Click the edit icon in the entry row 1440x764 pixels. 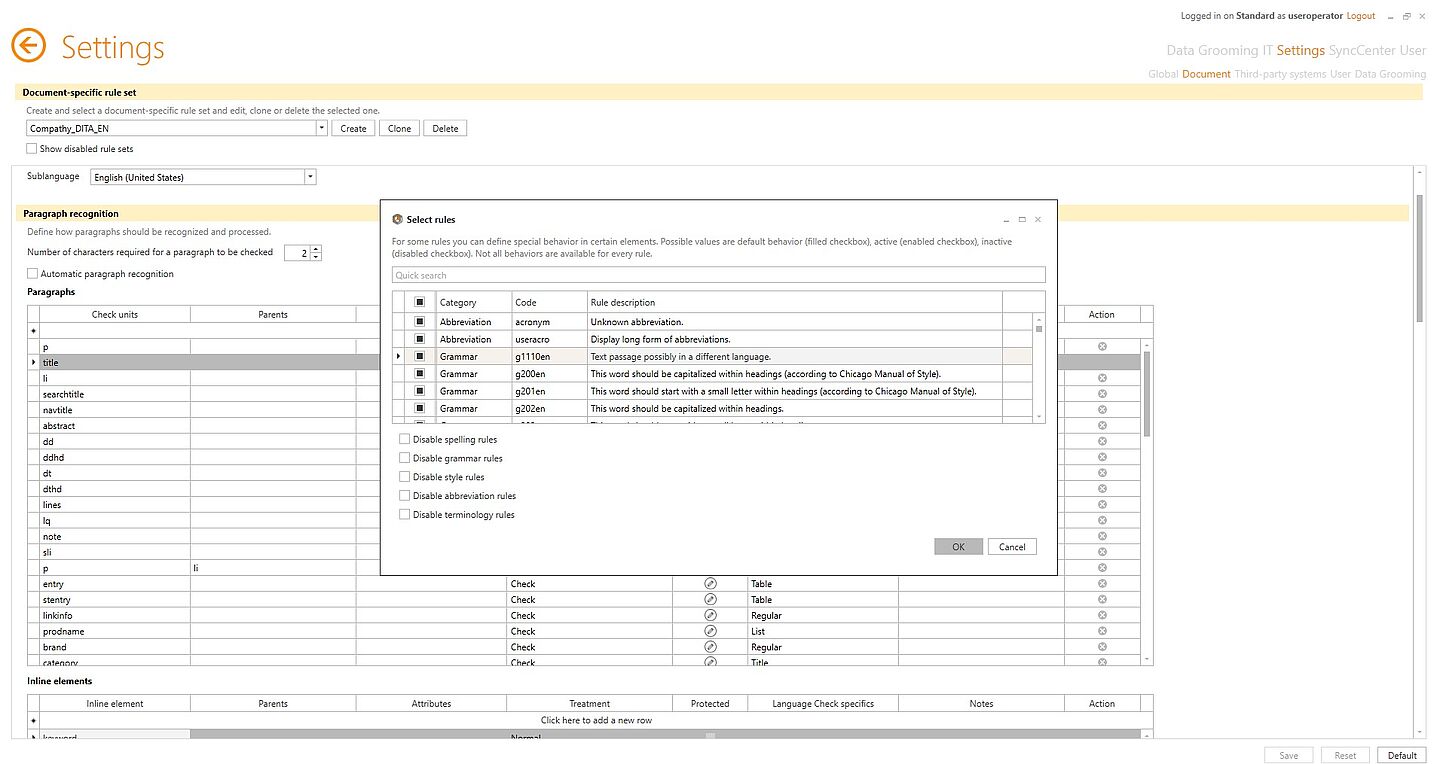tap(710, 584)
